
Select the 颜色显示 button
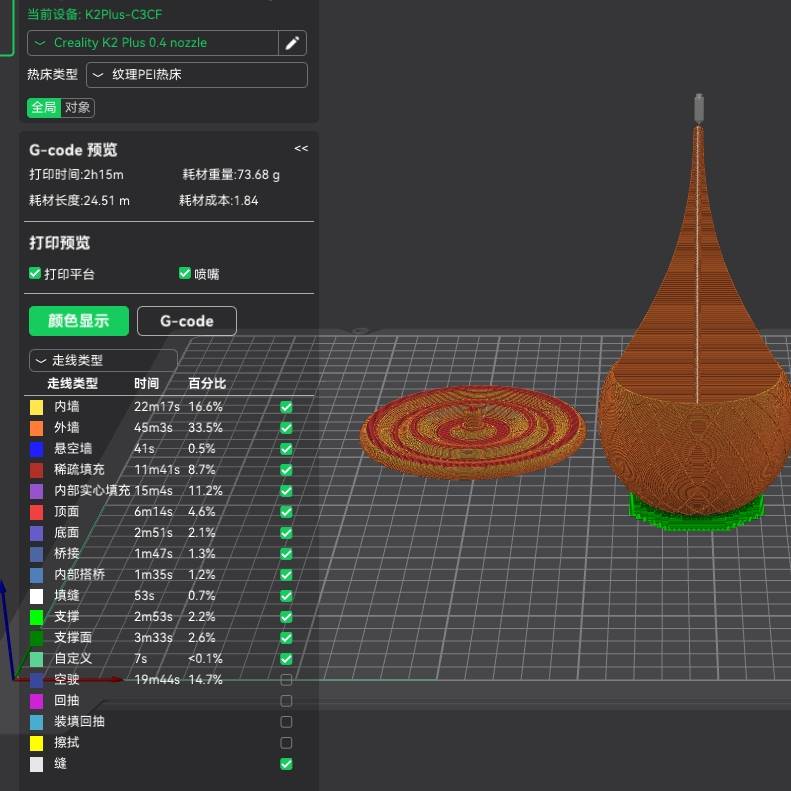coord(79,321)
